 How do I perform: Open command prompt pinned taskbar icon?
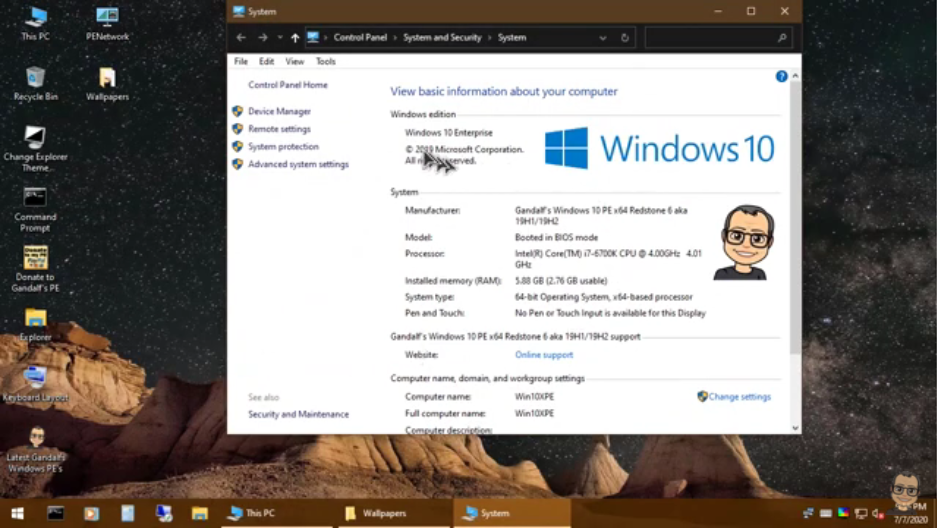pos(56,513)
